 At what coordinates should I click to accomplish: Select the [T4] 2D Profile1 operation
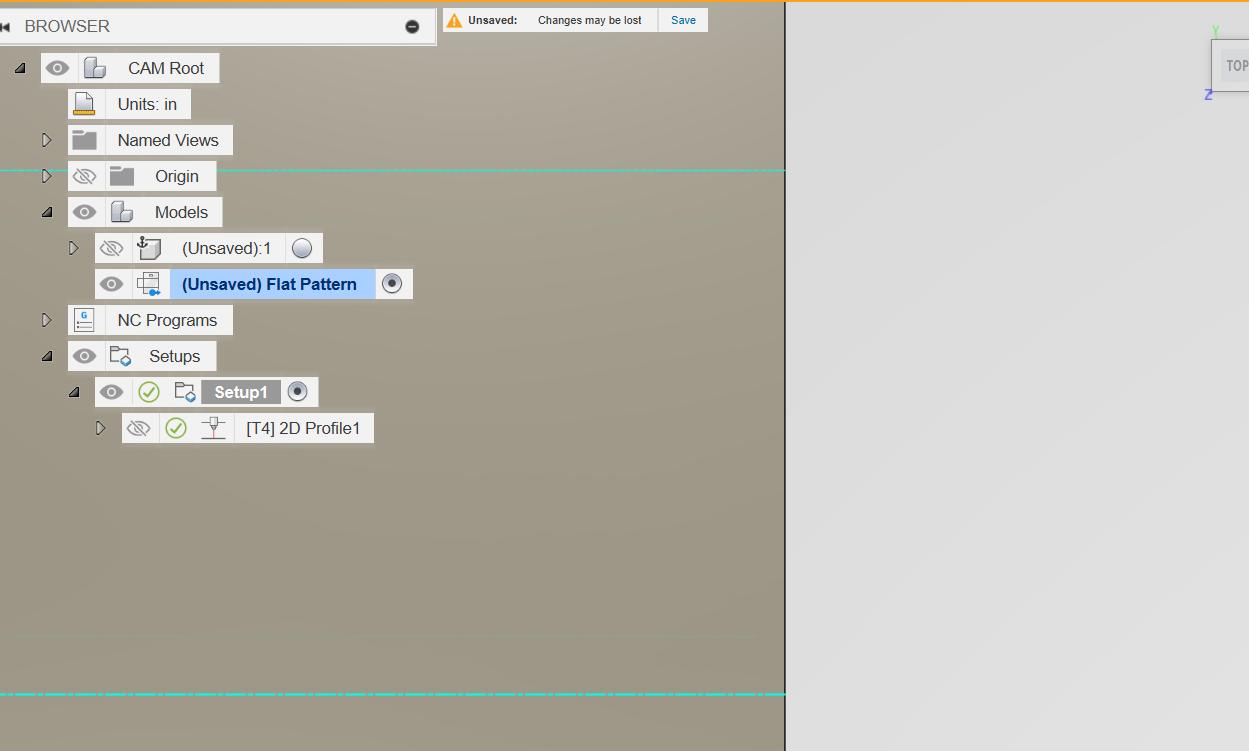coord(302,428)
